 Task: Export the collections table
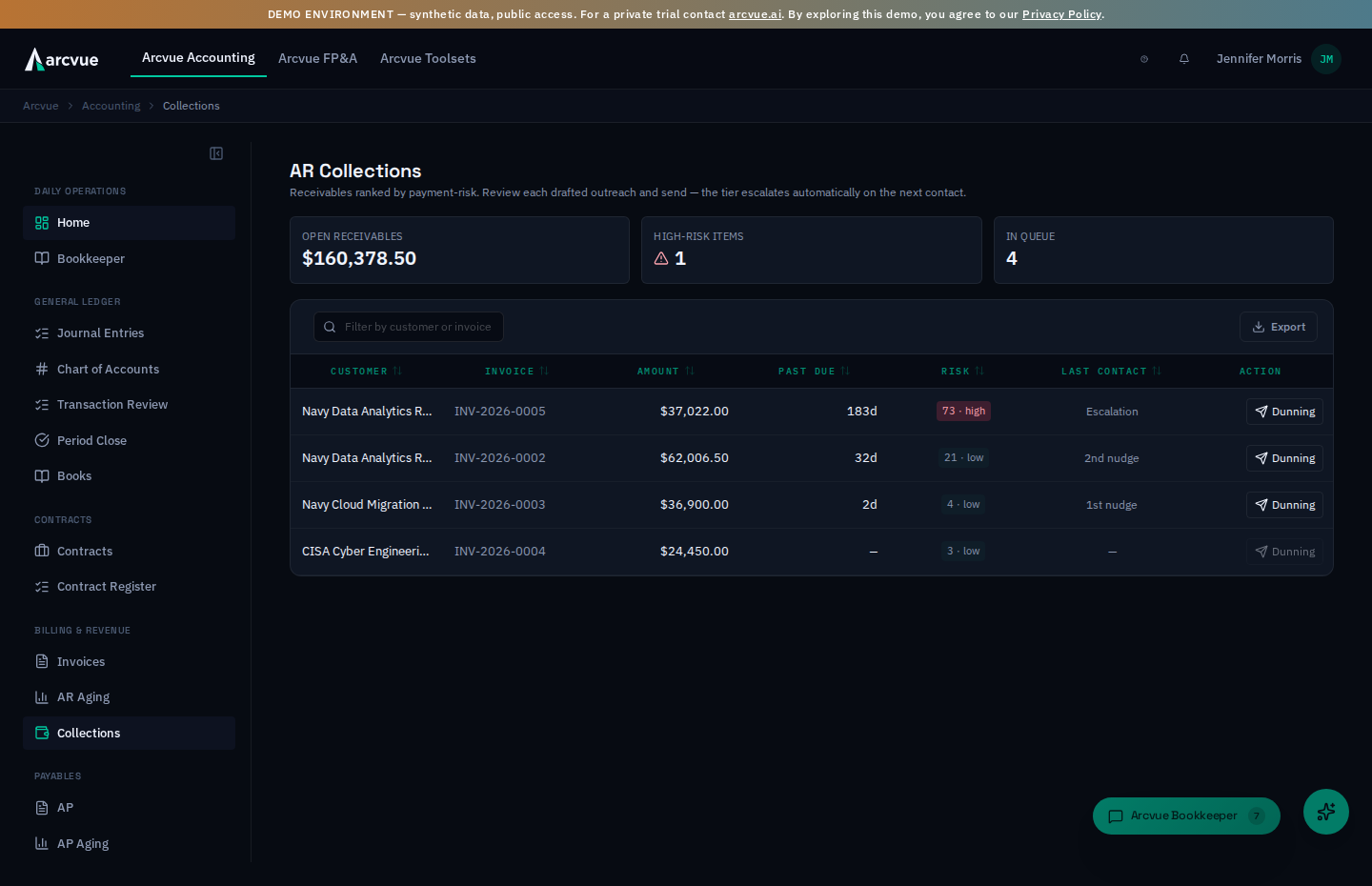click(1279, 327)
